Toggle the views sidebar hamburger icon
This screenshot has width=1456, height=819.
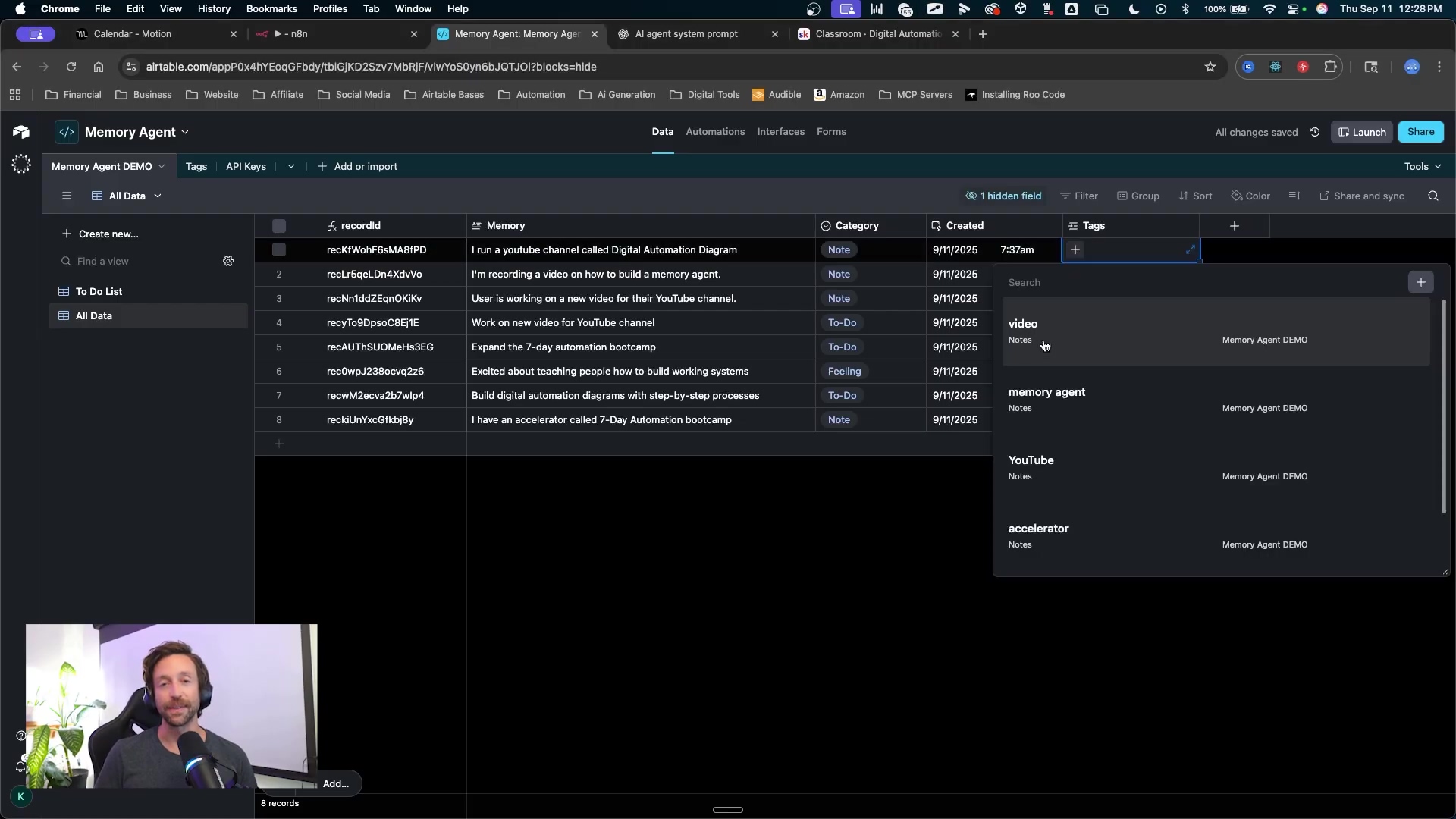[67, 196]
